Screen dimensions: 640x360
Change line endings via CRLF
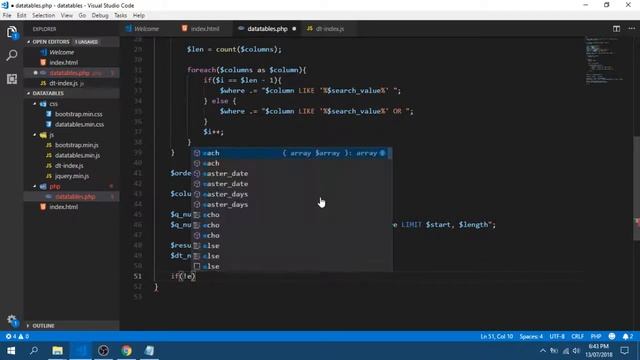click(577, 336)
